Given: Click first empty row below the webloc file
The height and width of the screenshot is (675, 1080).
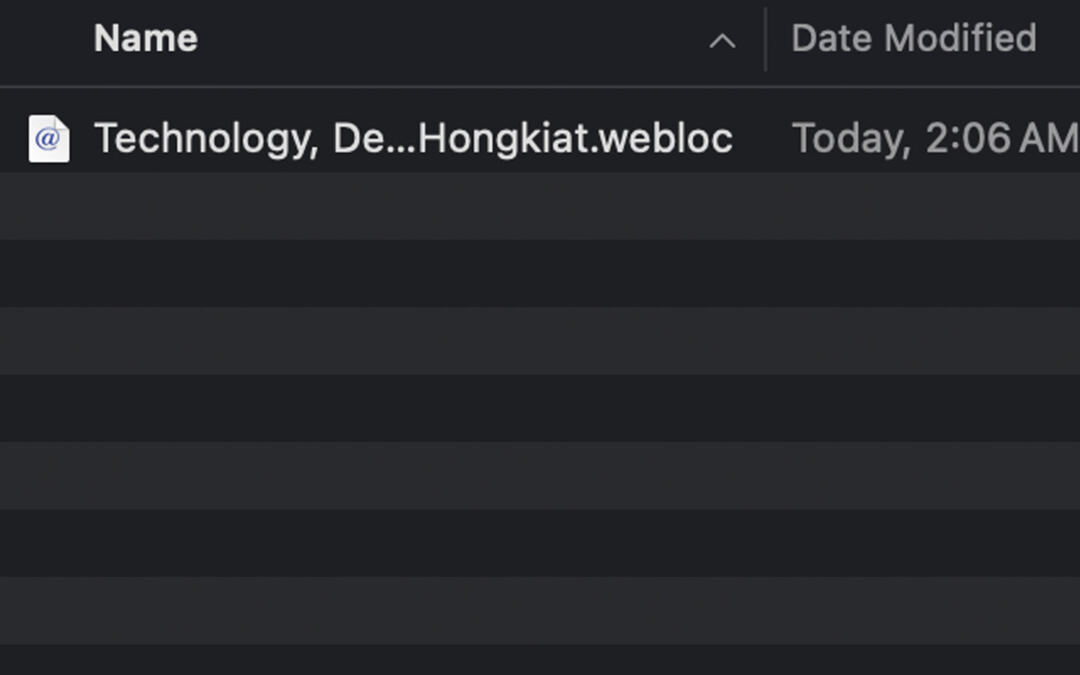Looking at the screenshot, I should tap(540, 206).
